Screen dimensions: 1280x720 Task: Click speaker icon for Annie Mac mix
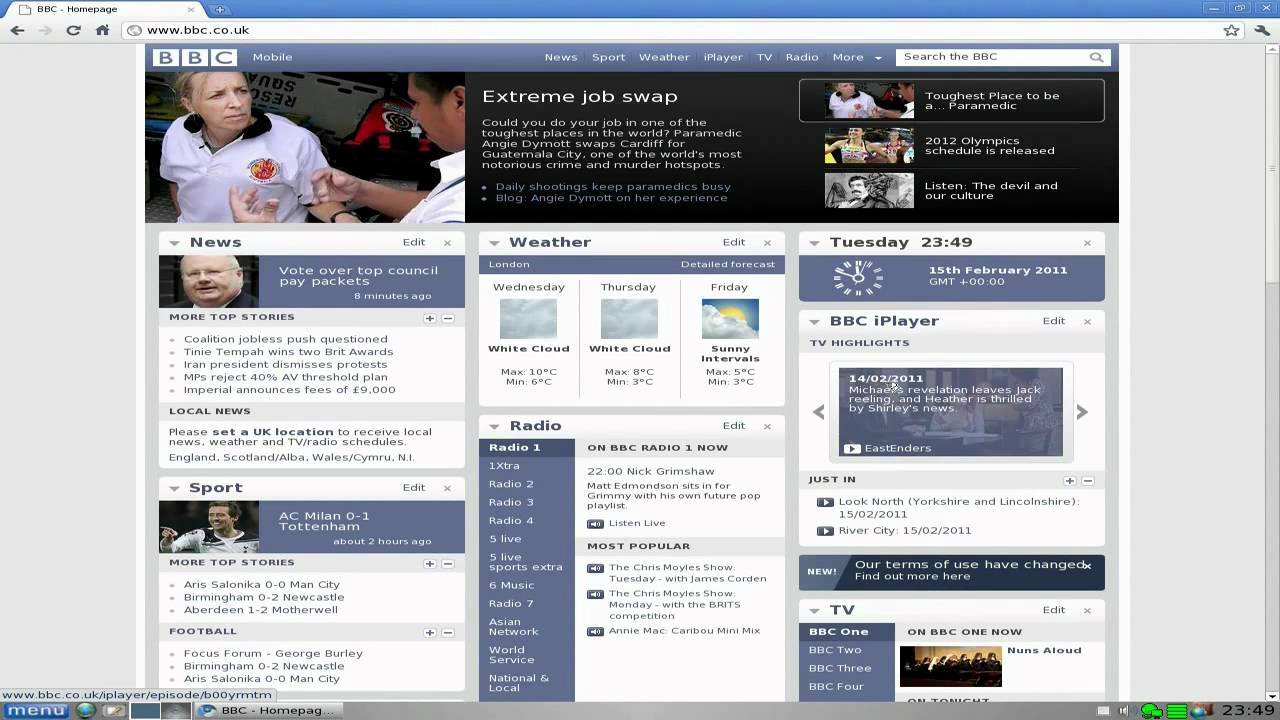[595, 631]
